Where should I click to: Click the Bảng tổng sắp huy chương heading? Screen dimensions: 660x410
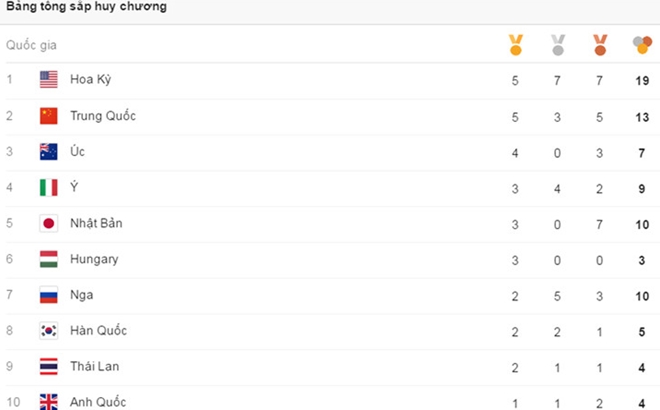point(86,6)
